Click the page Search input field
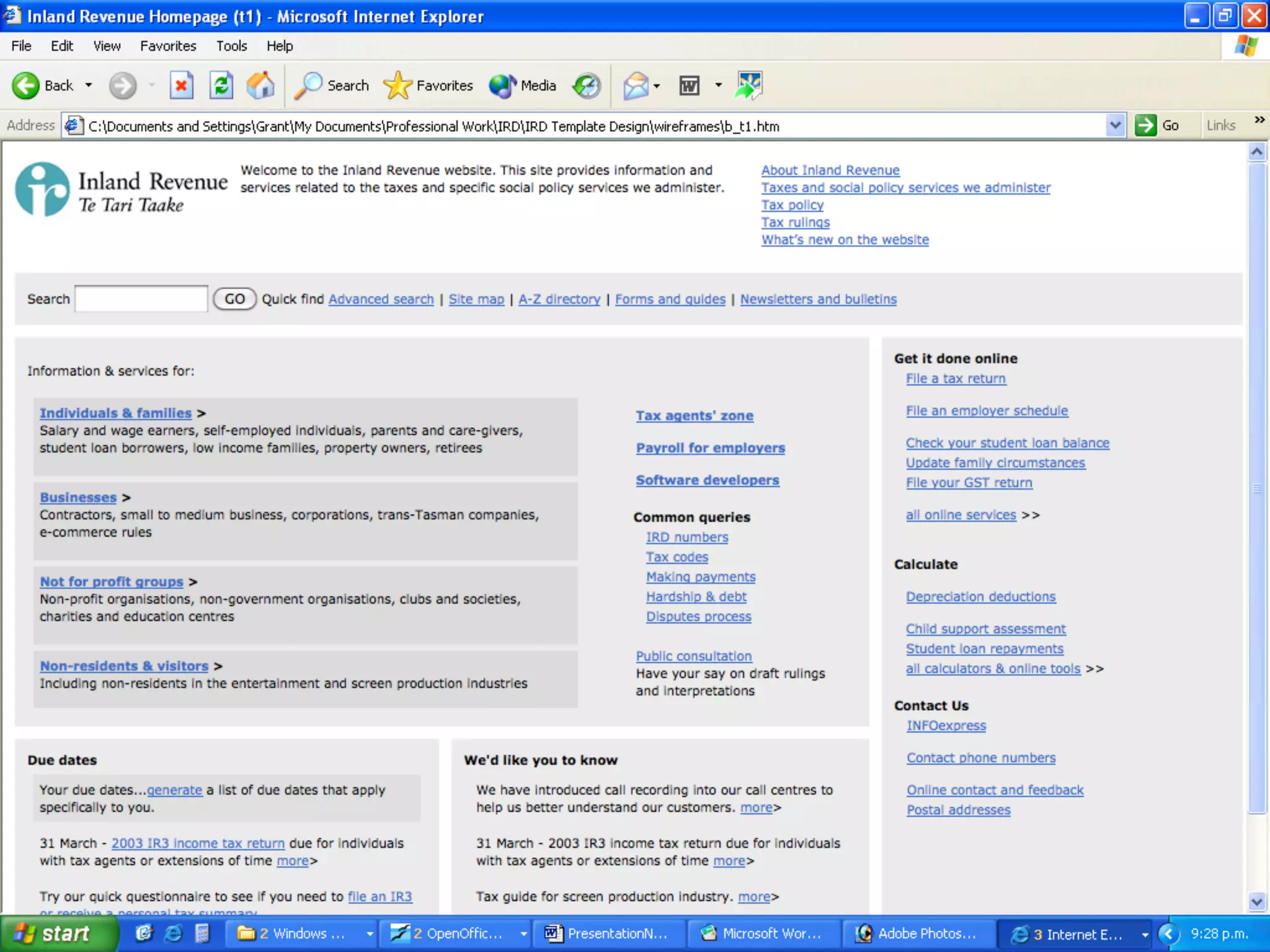This screenshot has width=1270, height=952. [x=141, y=299]
